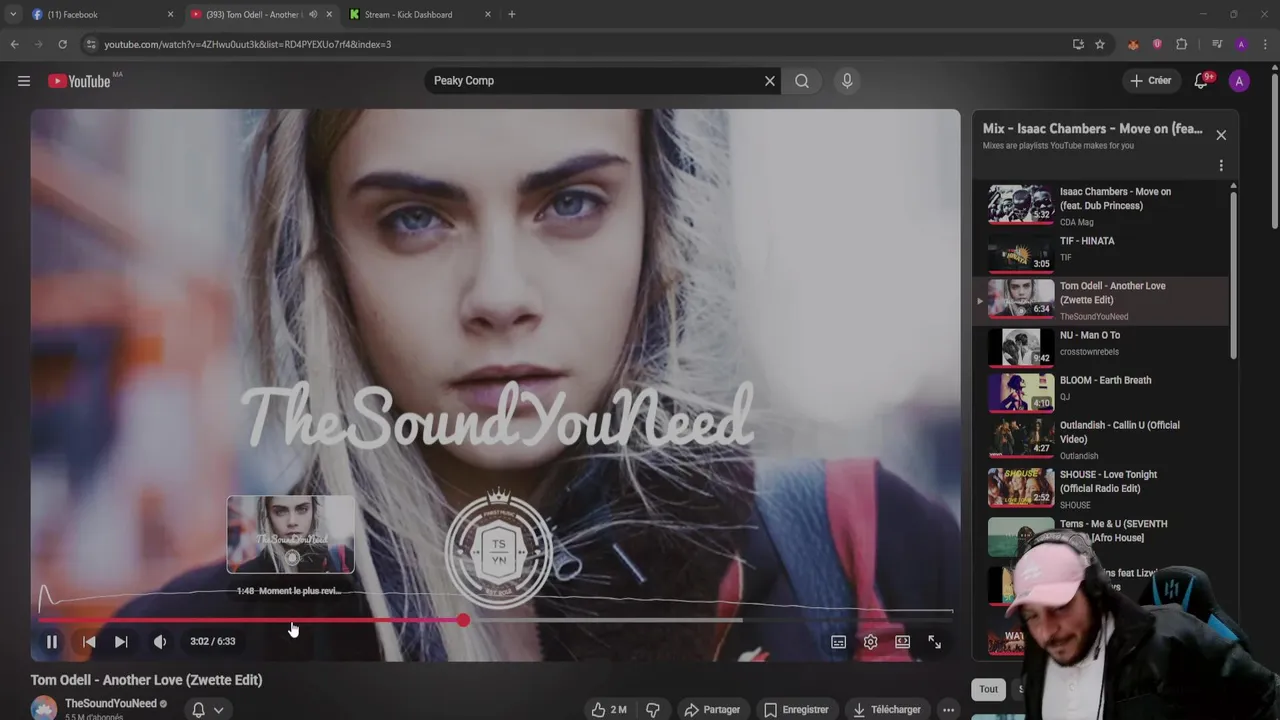Play TIF - HINATA from the mix
1280x720 pixels.
click(1100, 252)
